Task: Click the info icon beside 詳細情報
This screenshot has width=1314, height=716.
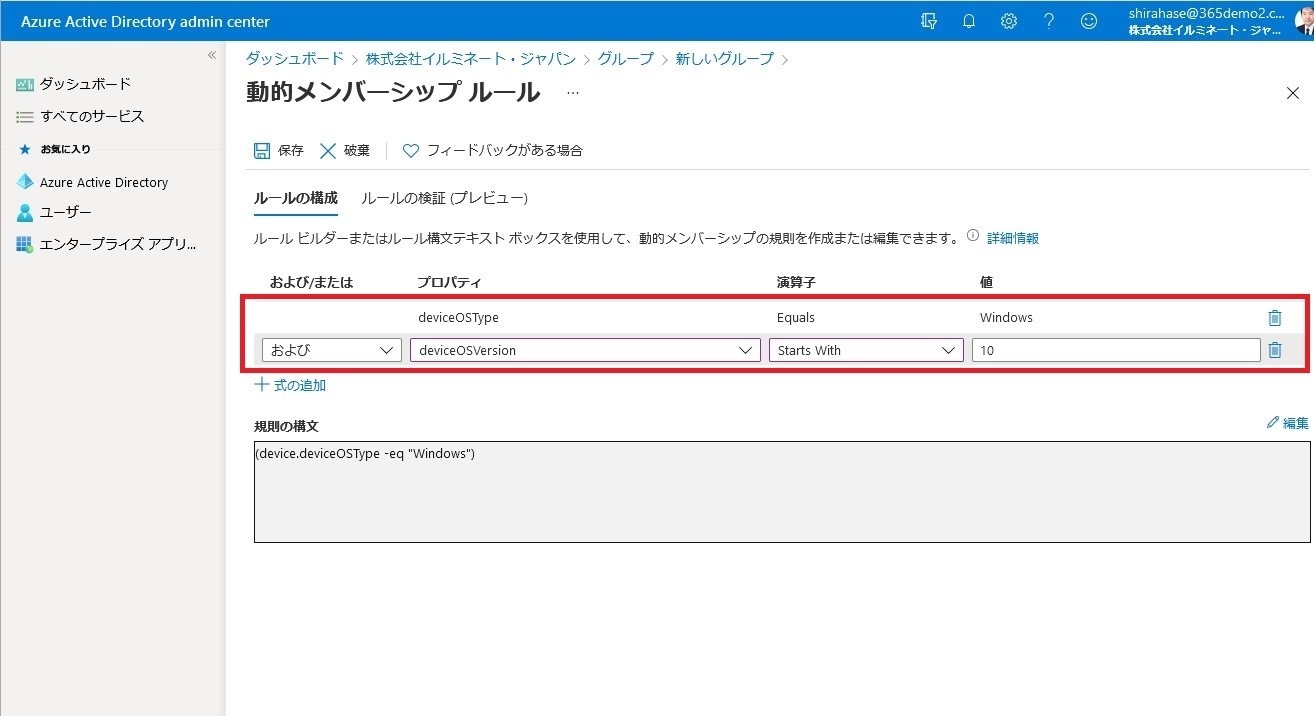Action: (x=972, y=237)
